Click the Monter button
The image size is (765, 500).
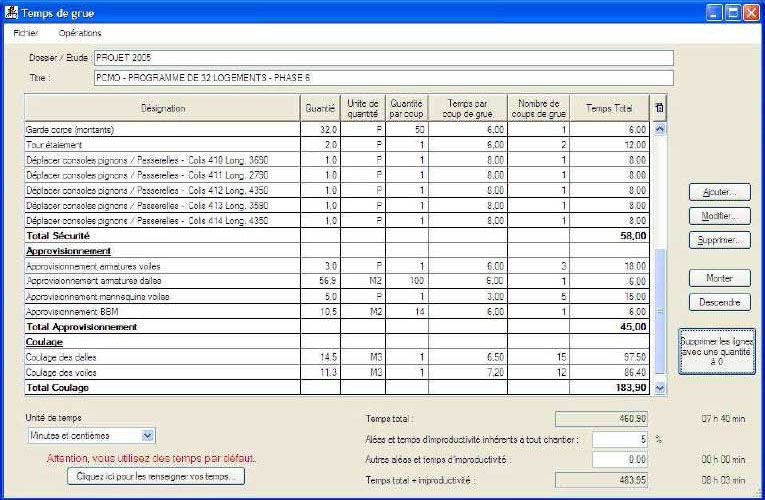720,278
